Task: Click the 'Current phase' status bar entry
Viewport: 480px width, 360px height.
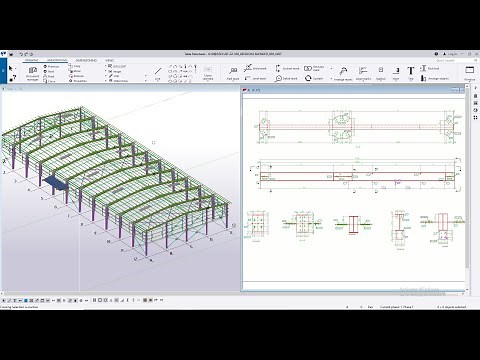Action: 396,307
